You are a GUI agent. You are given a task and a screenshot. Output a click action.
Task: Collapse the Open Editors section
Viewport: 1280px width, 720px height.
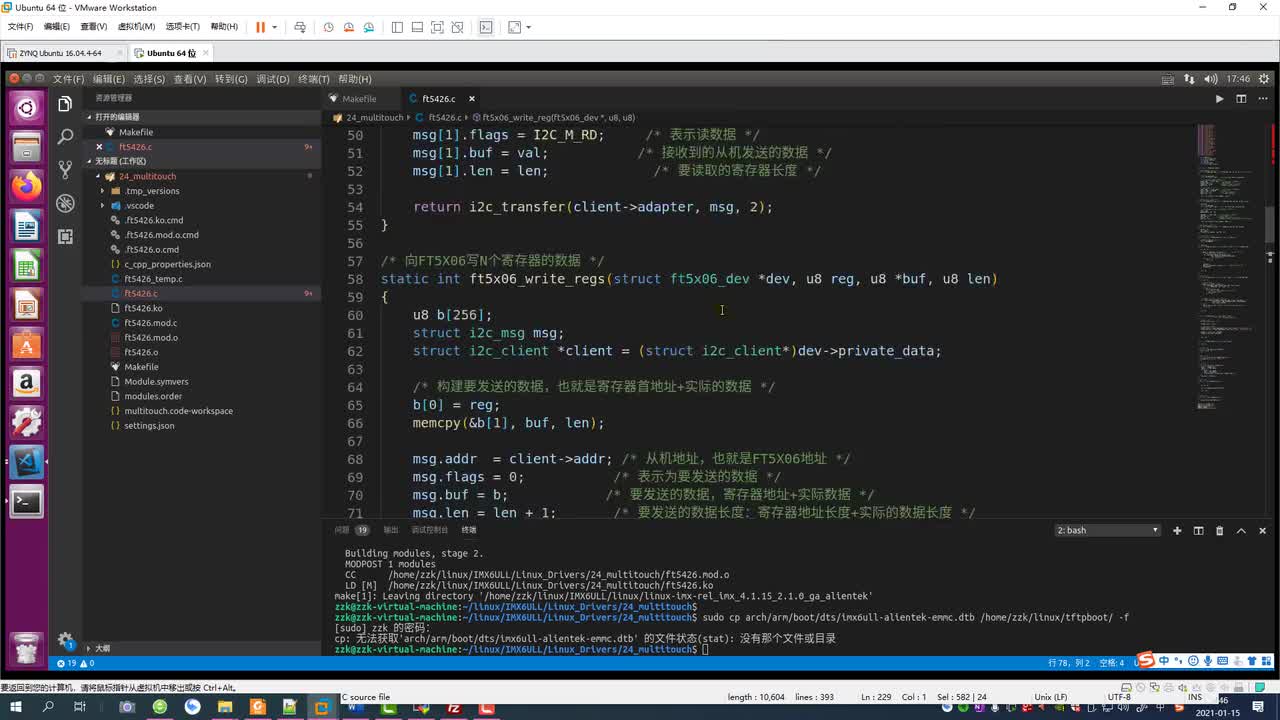point(116,117)
